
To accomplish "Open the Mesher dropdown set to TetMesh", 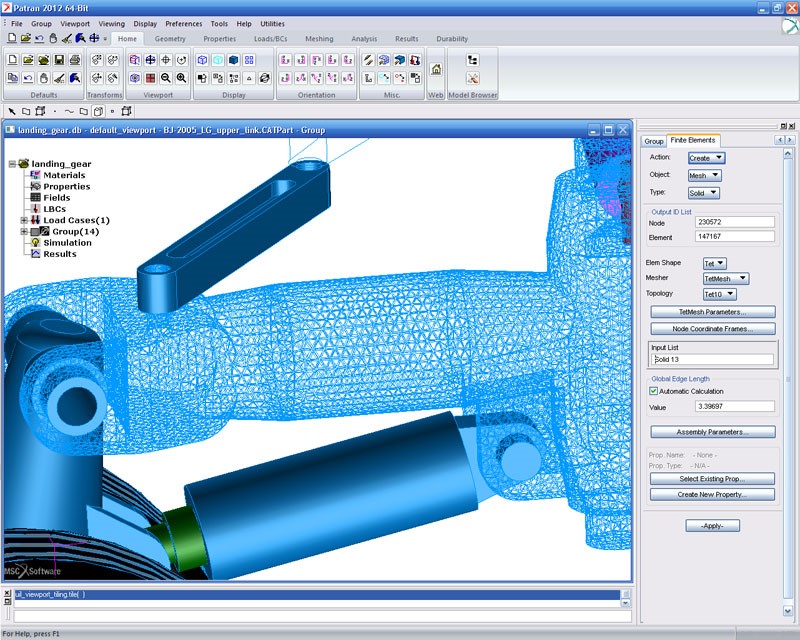I will 726,279.
